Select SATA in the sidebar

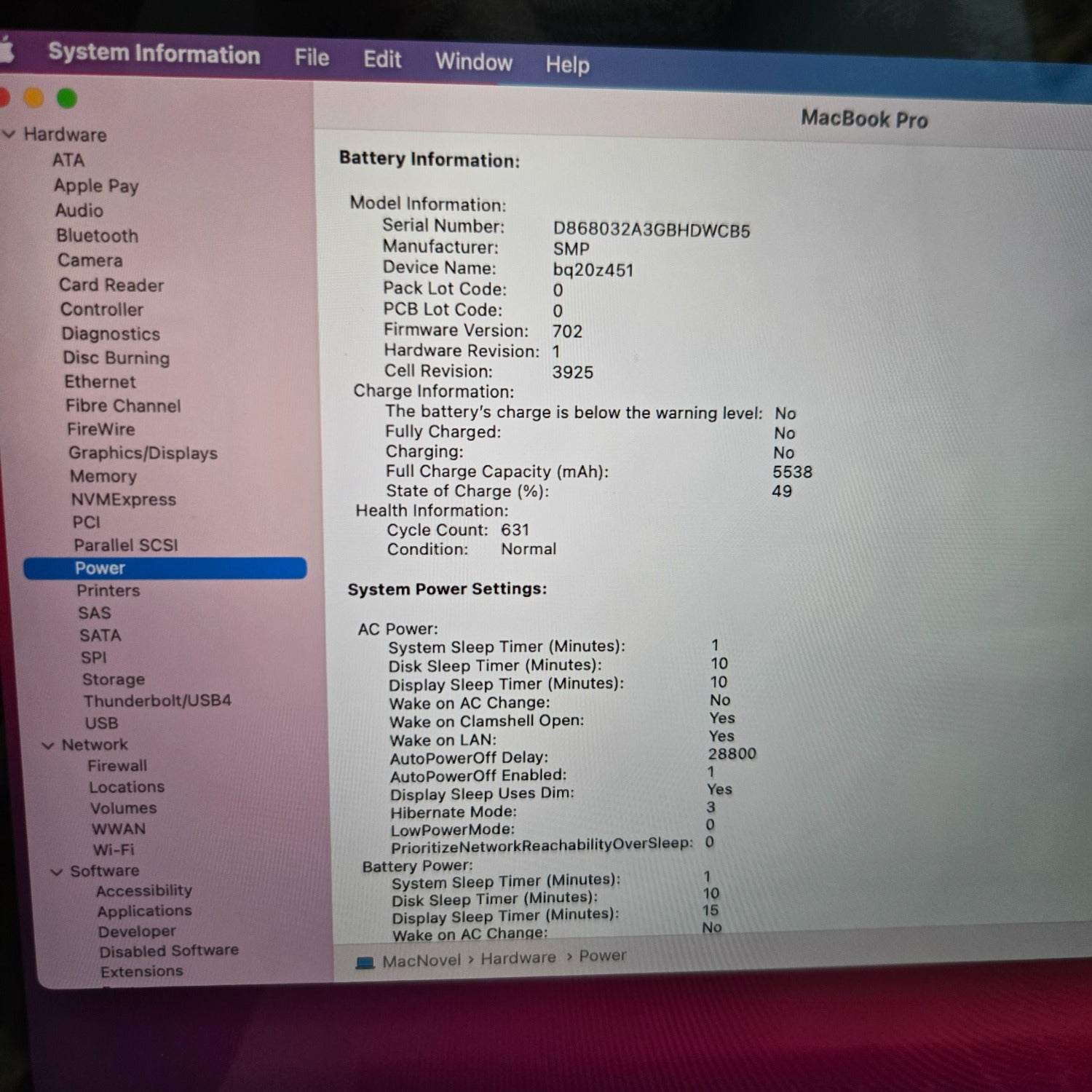(100, 636)
